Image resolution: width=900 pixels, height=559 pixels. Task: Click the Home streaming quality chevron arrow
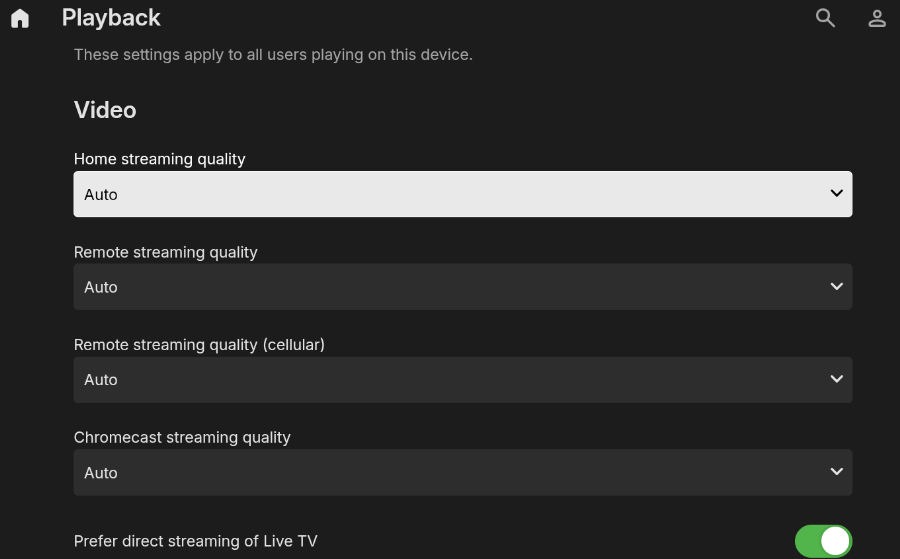[x=837, y=193]
